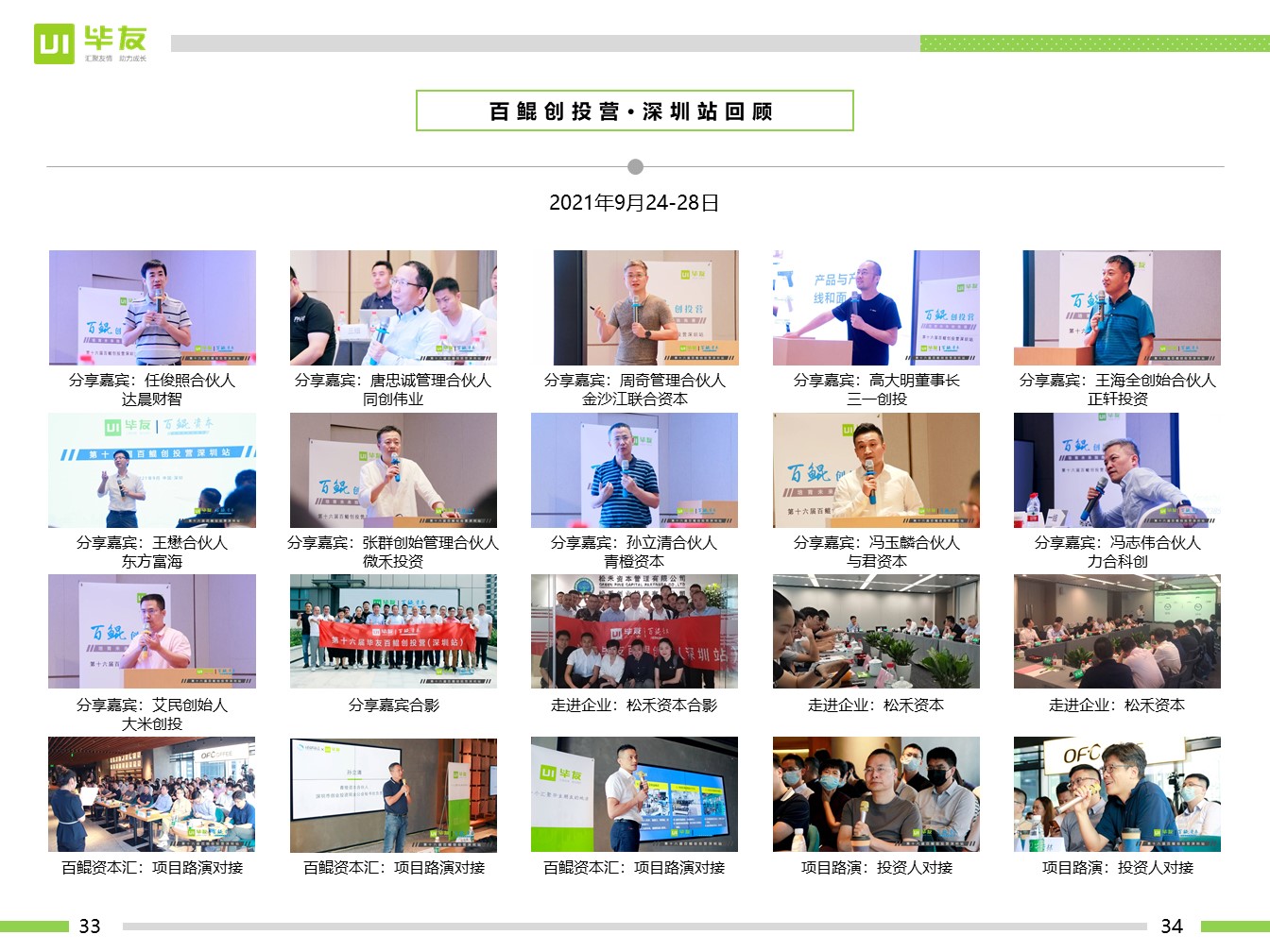The height and width of the screenshot is (952, 1270).
Task: Click the firm name 同创伟业
Action: point(393,399)
